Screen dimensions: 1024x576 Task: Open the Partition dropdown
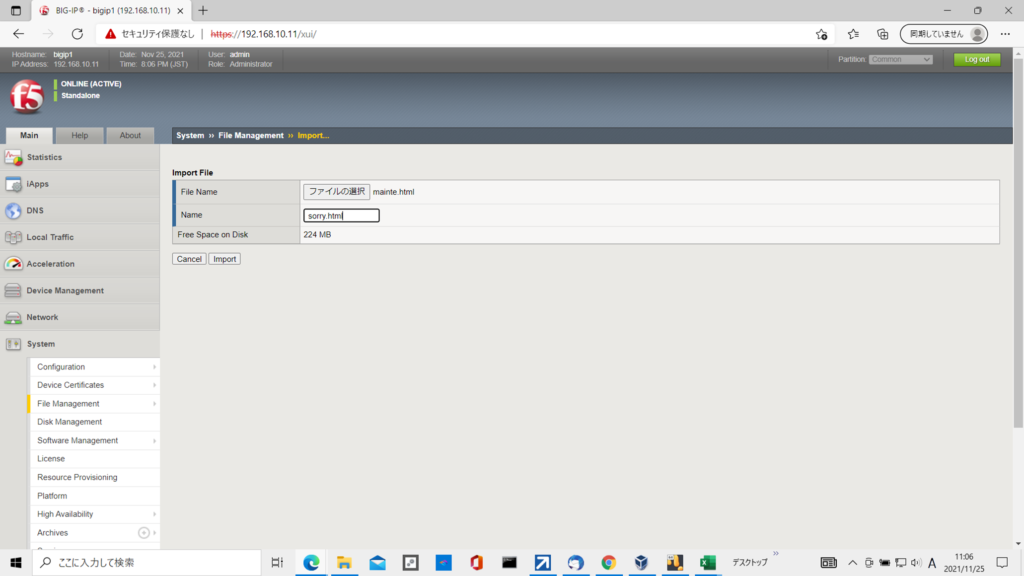900,59
